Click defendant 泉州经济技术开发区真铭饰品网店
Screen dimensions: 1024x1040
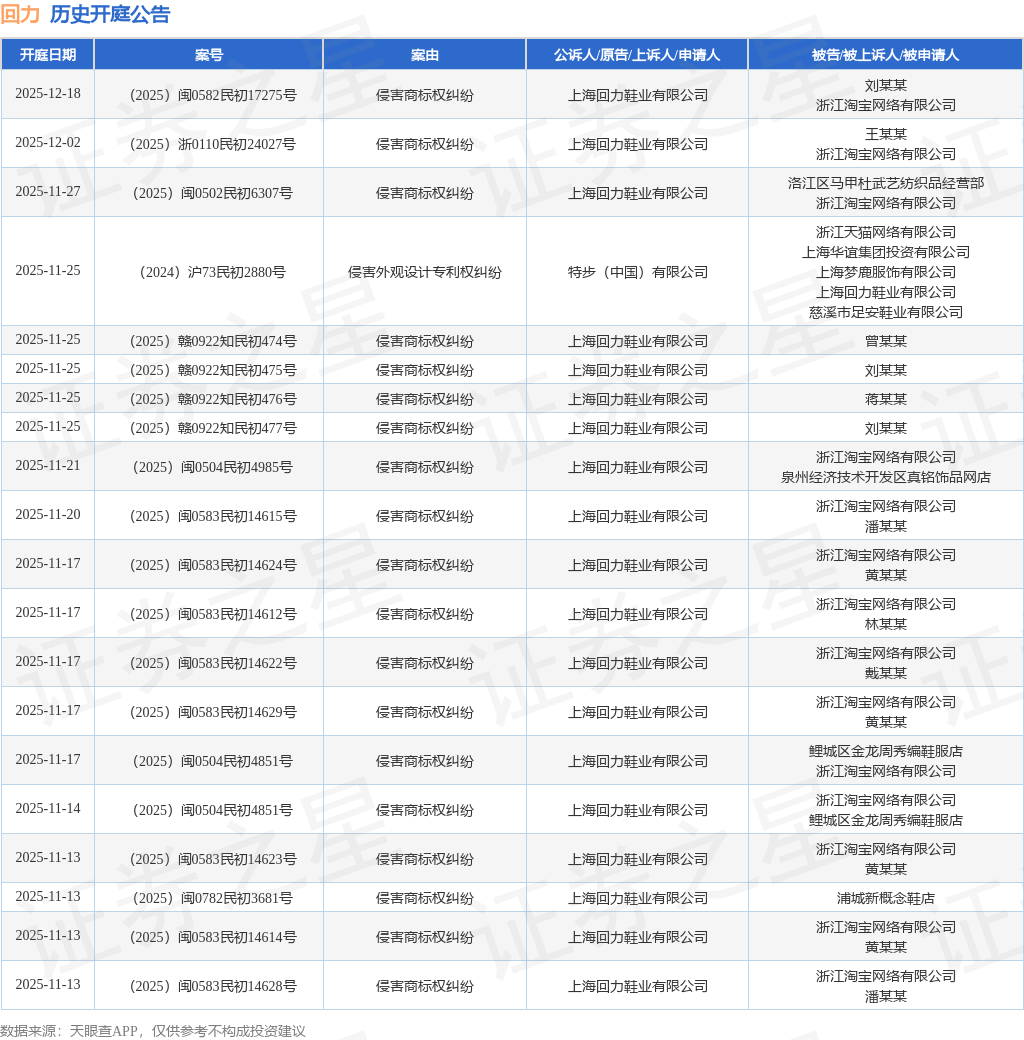tap(885, 477)
